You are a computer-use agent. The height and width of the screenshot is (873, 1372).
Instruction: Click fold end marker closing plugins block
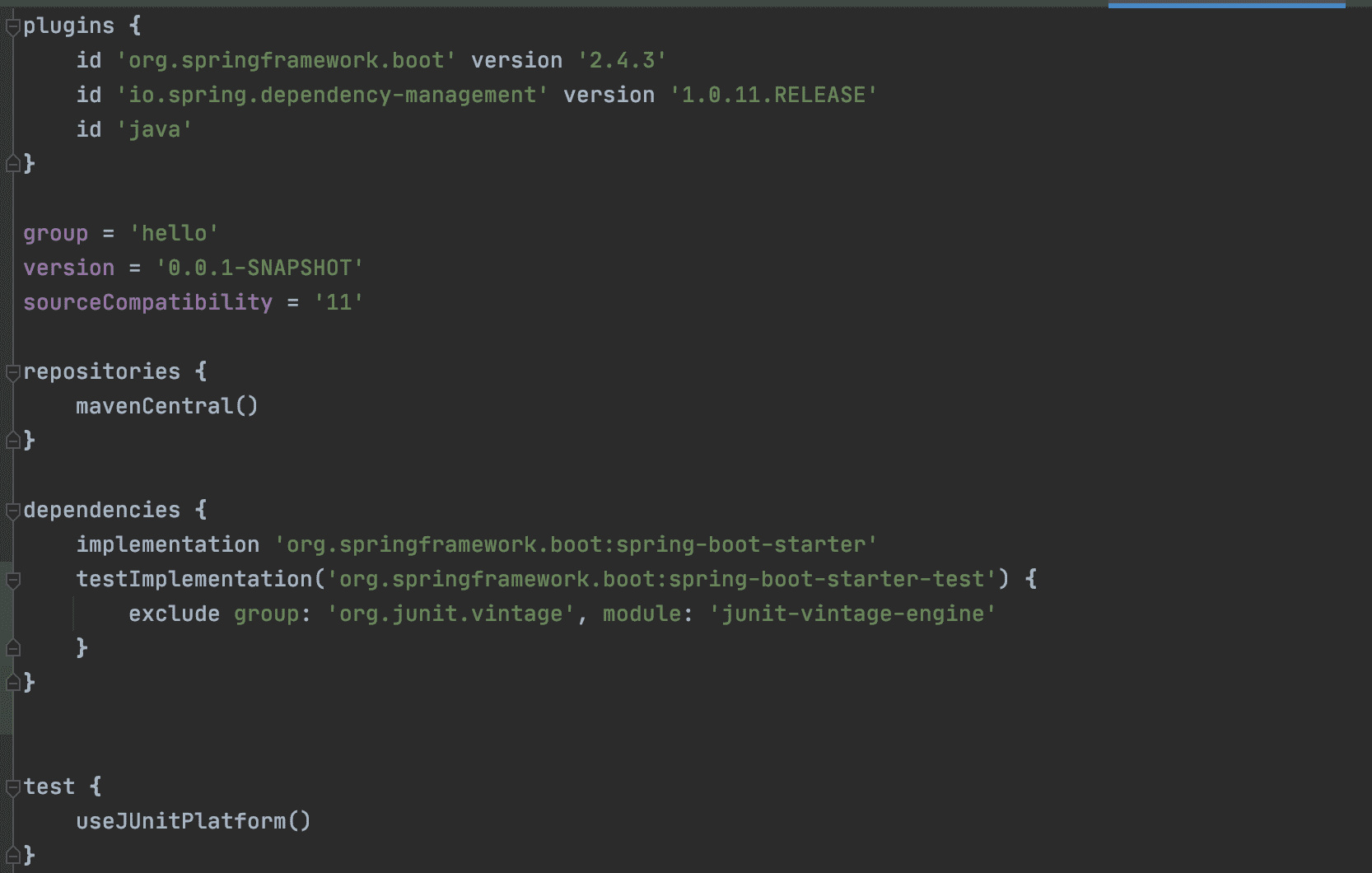pos(12,164)
